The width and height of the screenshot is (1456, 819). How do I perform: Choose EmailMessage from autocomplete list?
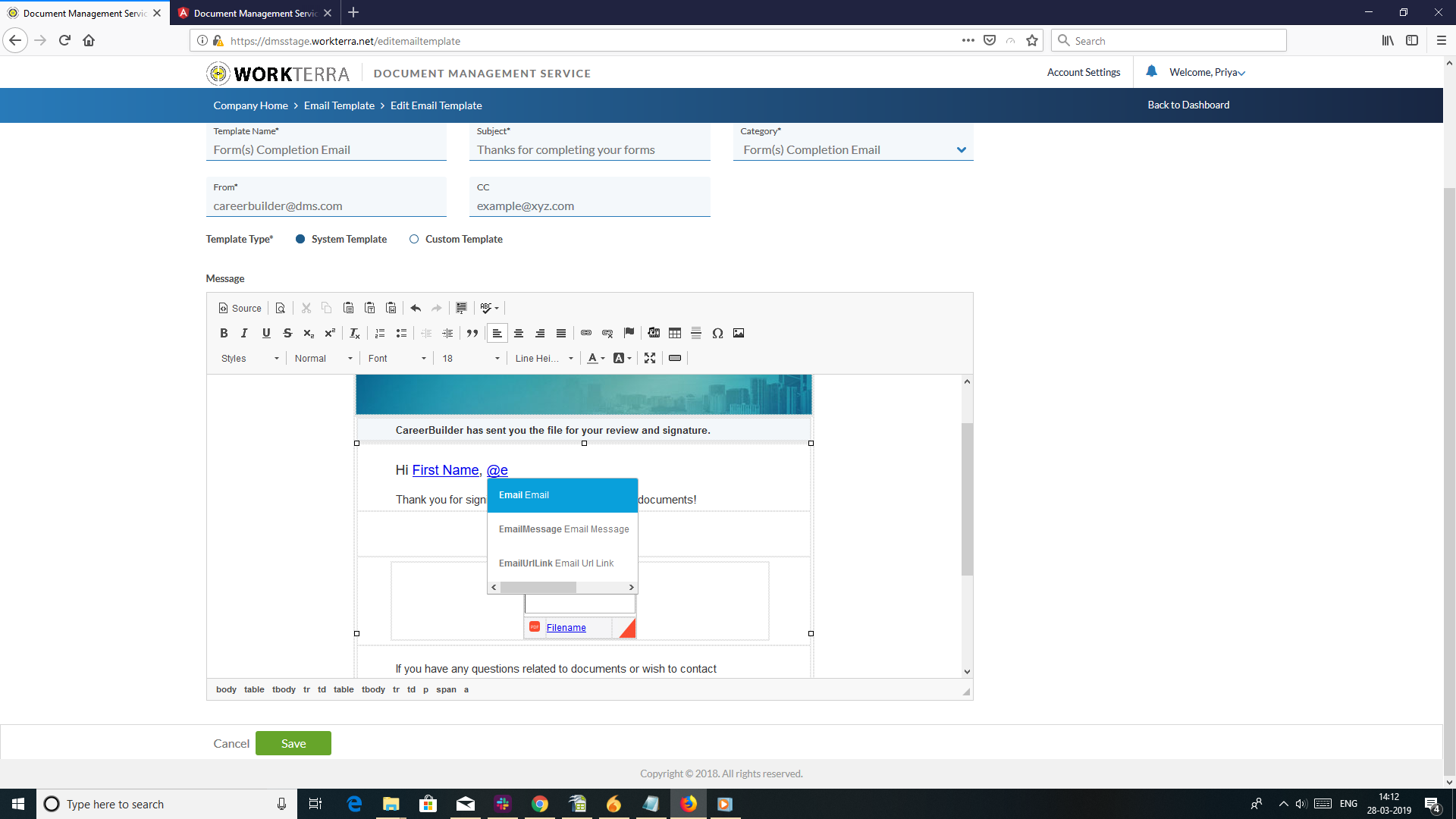[x=563, y=529]
